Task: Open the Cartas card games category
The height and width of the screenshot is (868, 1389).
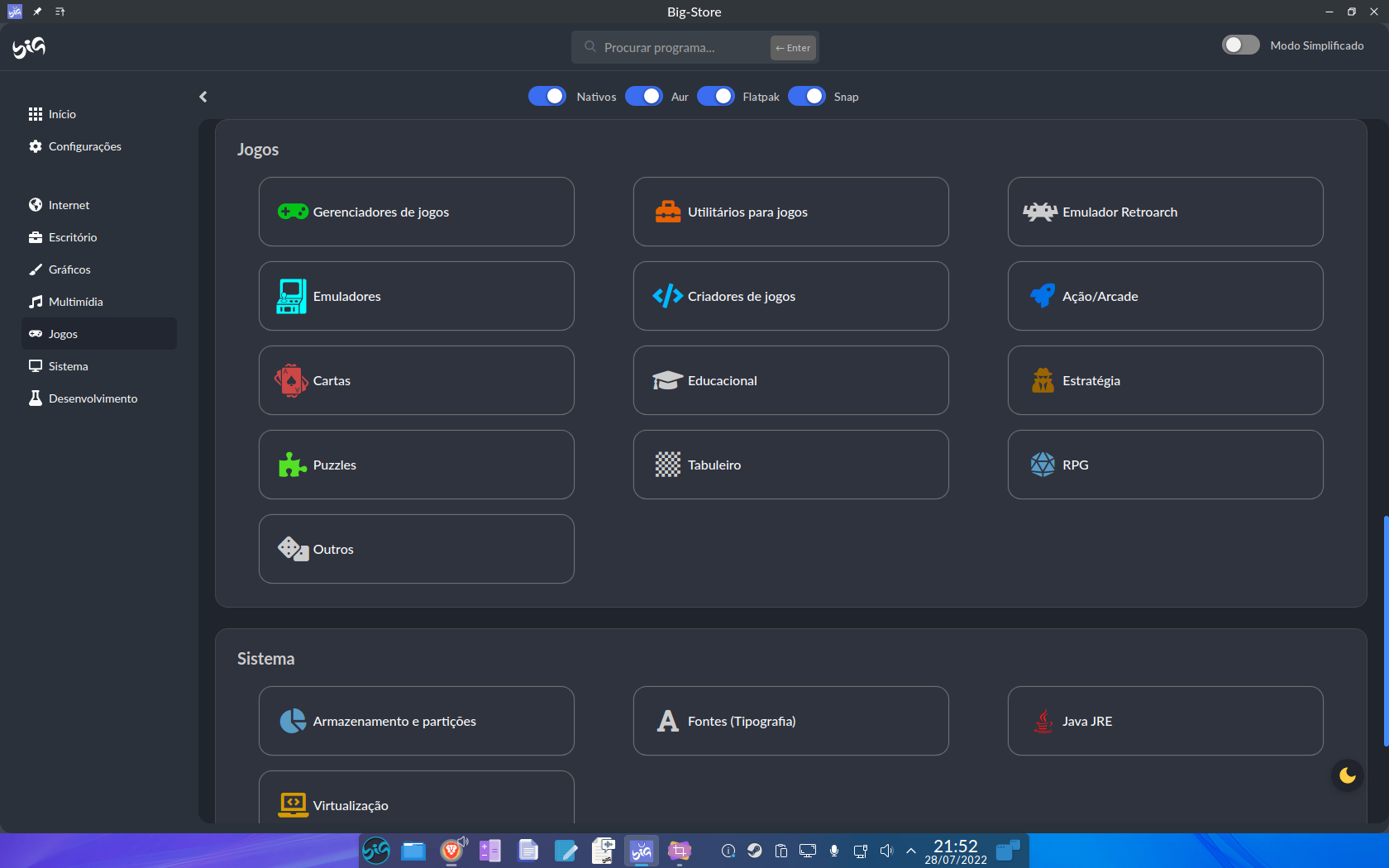Action: (x=416, y=380)
